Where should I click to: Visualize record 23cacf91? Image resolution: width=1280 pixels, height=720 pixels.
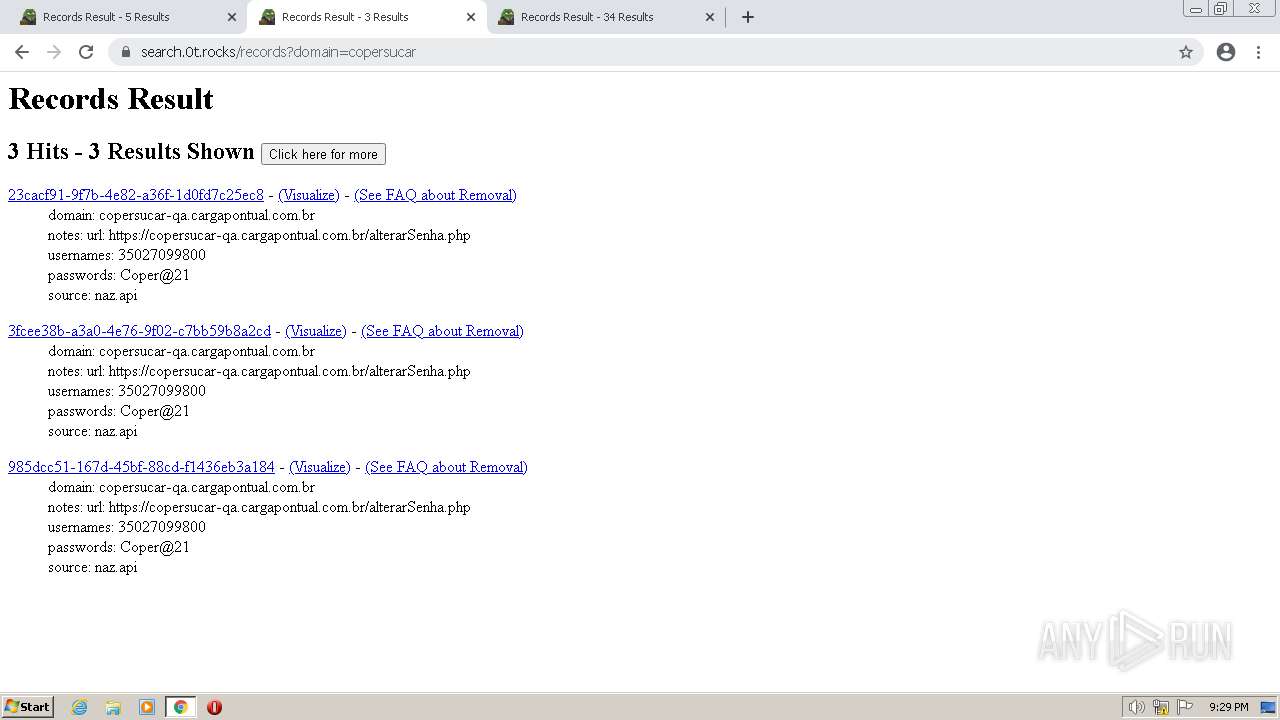point(309,195)
